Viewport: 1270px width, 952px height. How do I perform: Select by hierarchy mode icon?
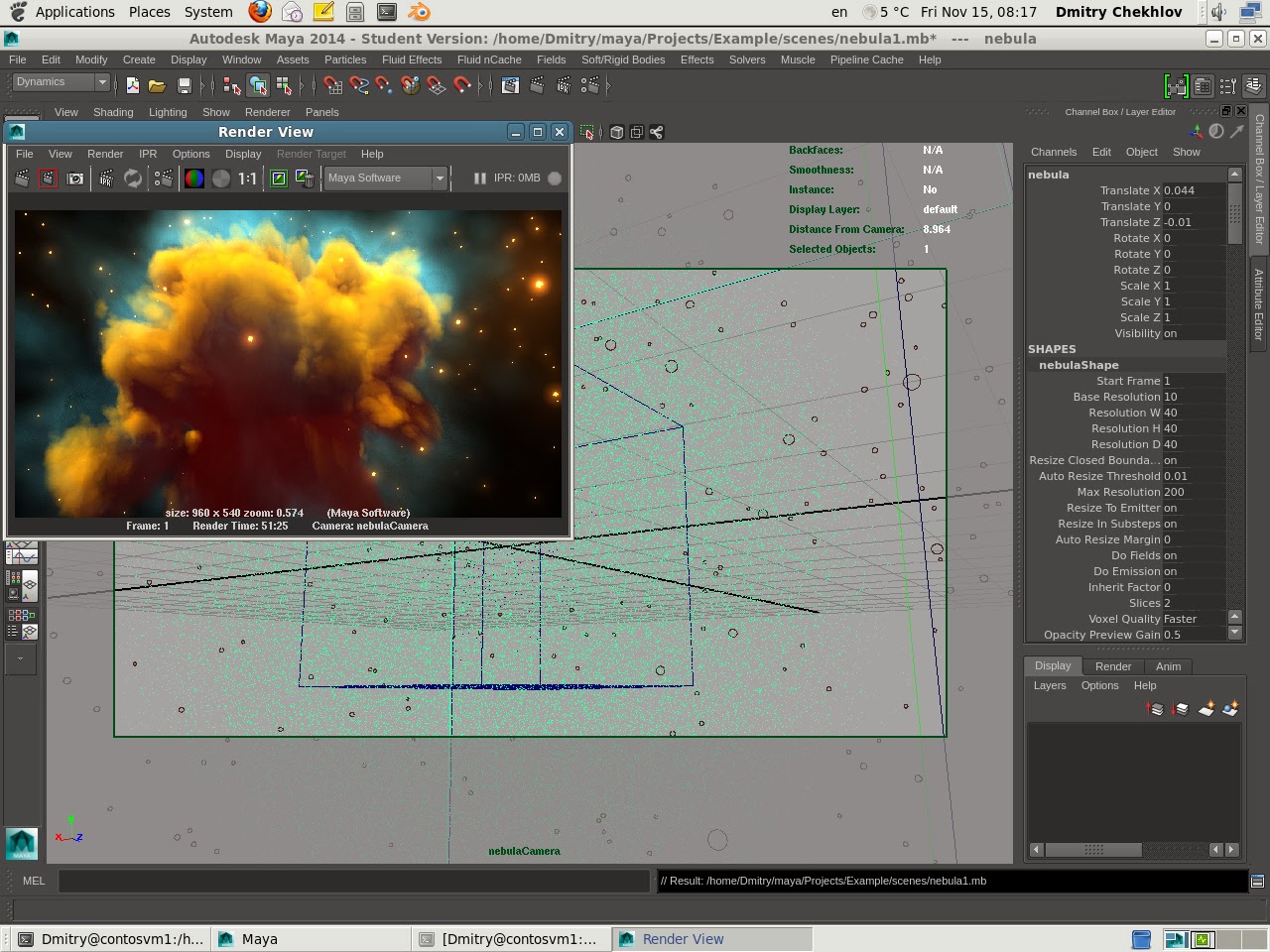coord(232,86)
